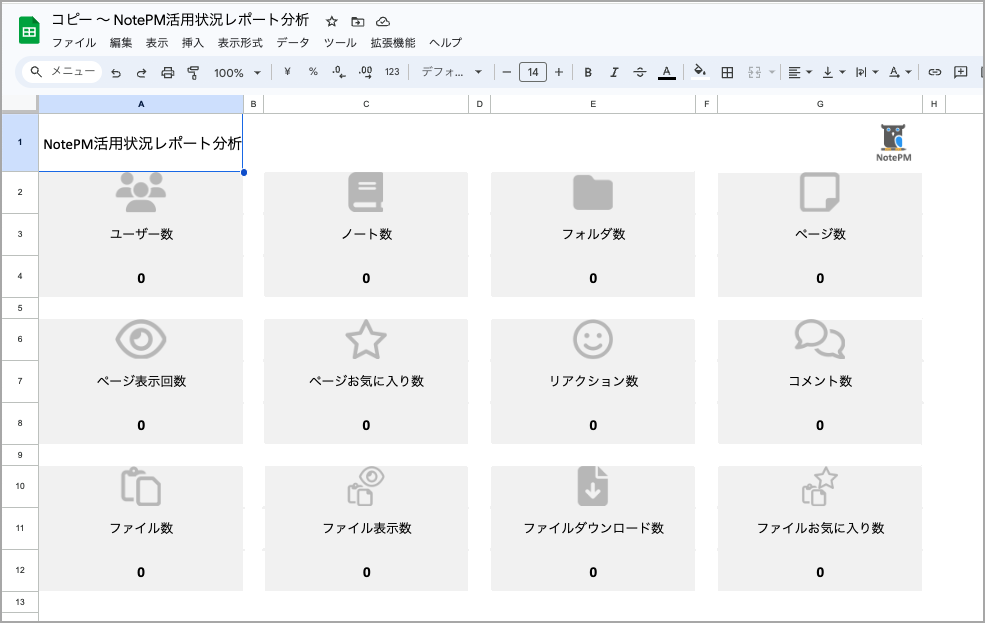Open the ヘルプ menu
The width and height of the screenshot is (985, 623).
point(445,43)
